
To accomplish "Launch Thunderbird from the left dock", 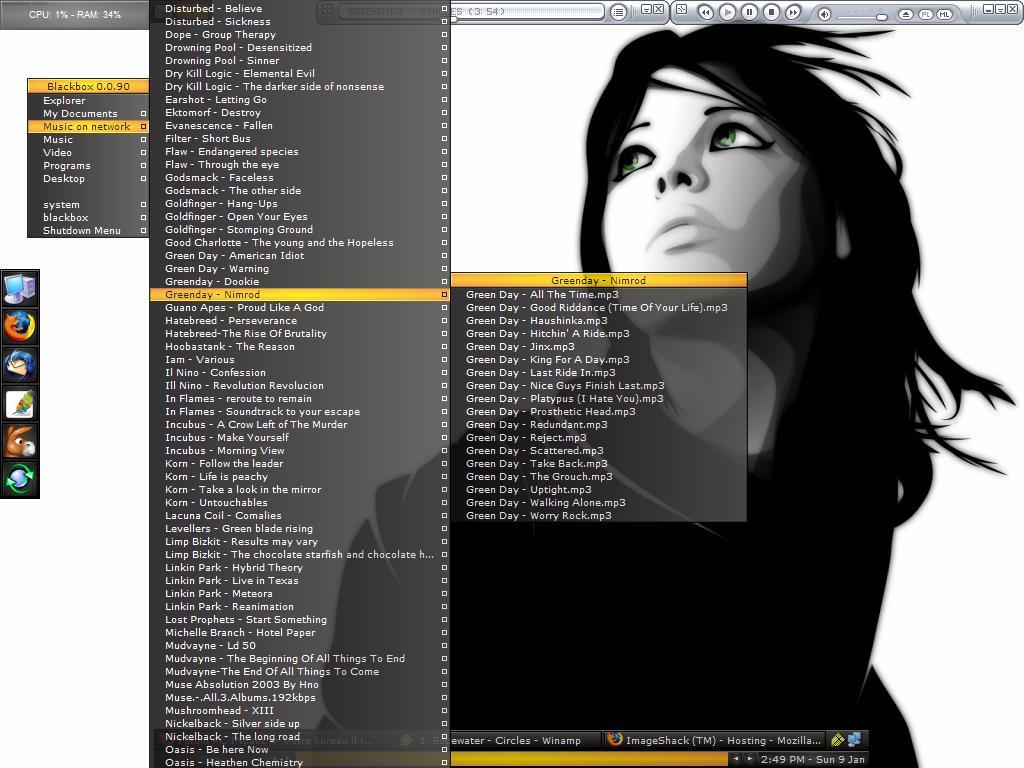I will [20, 365].
